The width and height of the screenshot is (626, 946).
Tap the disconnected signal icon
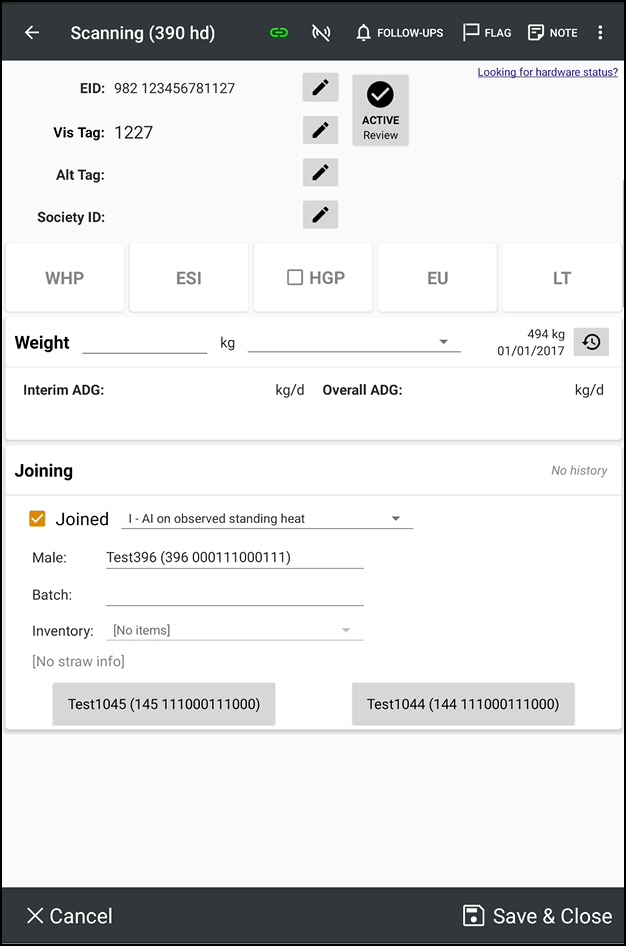tap(321, 33)
